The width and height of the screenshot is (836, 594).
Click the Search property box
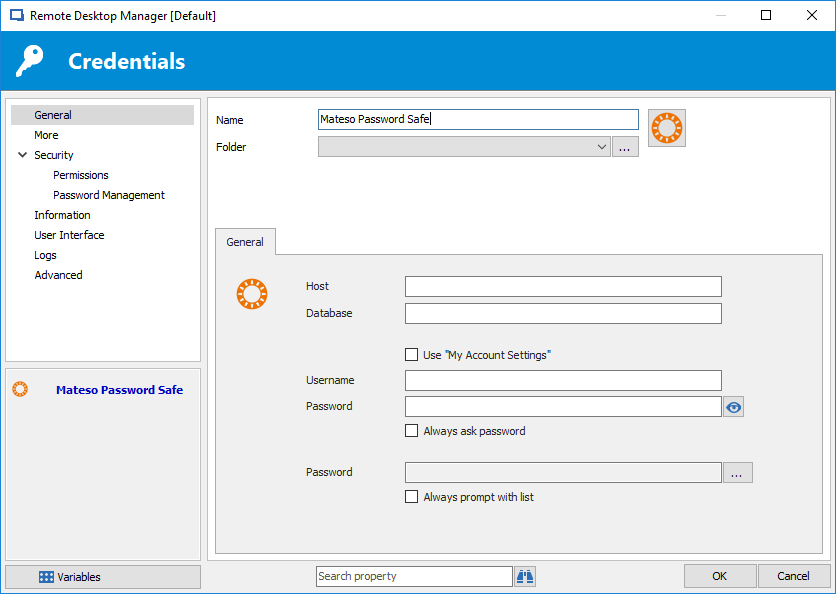[414, 576]
